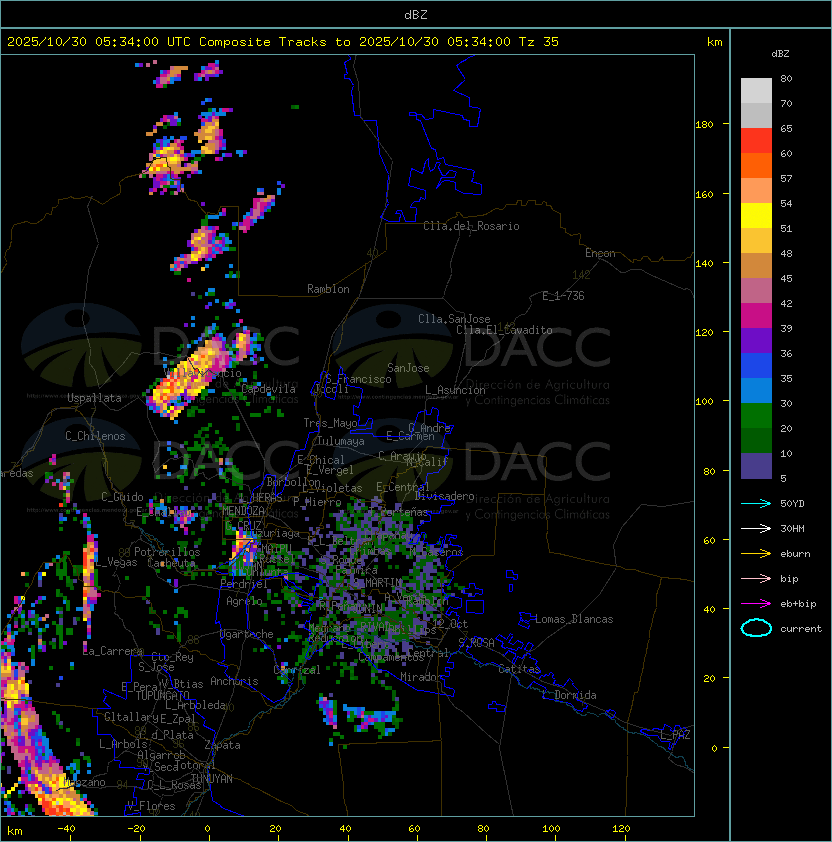Click the 'Uspallata' map label
Image resolution: width=832 pixels, height=842 pixels.
[x=94, y=398]
